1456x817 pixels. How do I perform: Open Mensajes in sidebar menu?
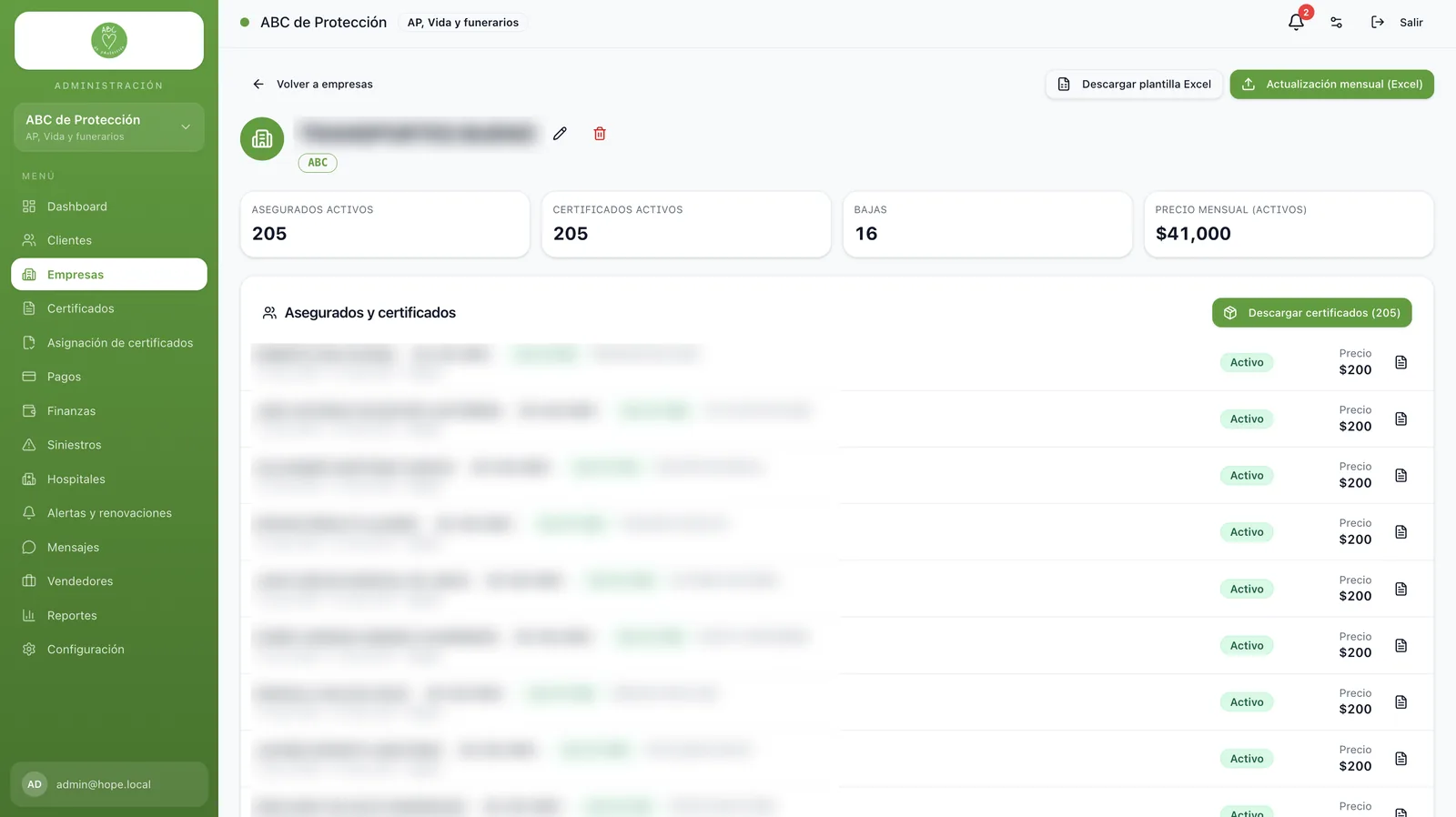(x=109, y=548)
